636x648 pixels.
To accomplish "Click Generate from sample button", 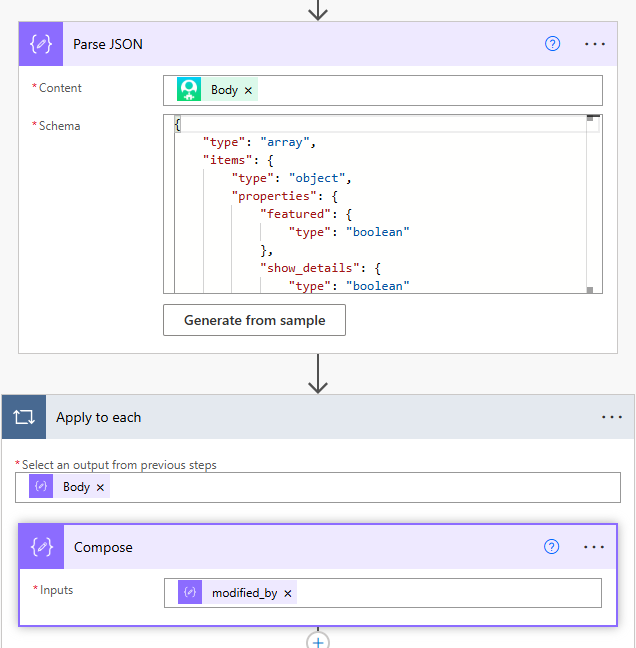I will coord(254,320).
